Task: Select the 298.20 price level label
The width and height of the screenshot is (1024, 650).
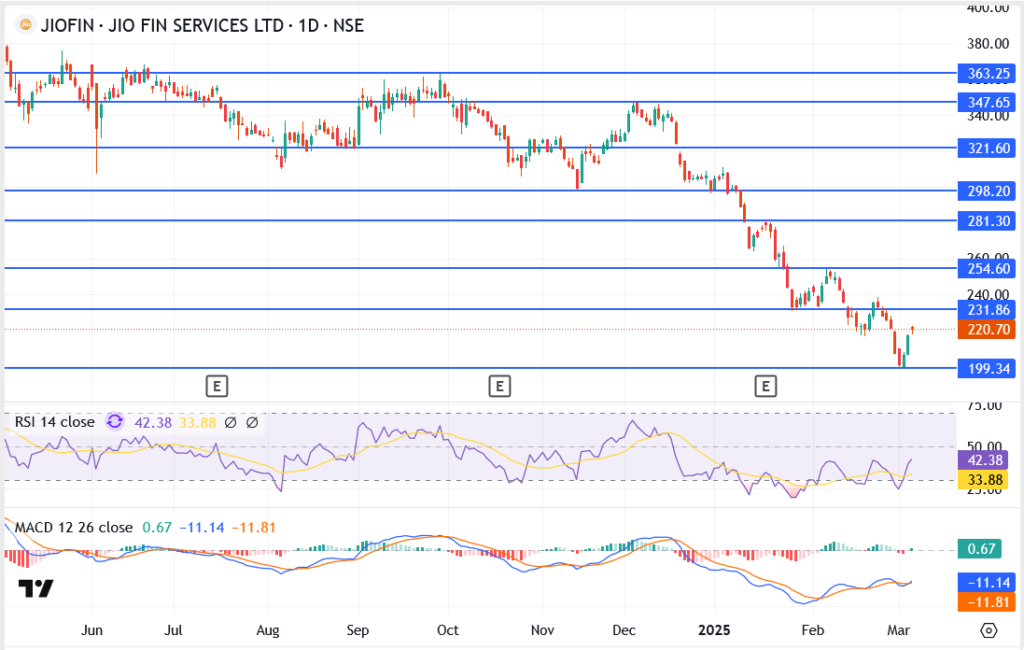Action: (986, 190)
